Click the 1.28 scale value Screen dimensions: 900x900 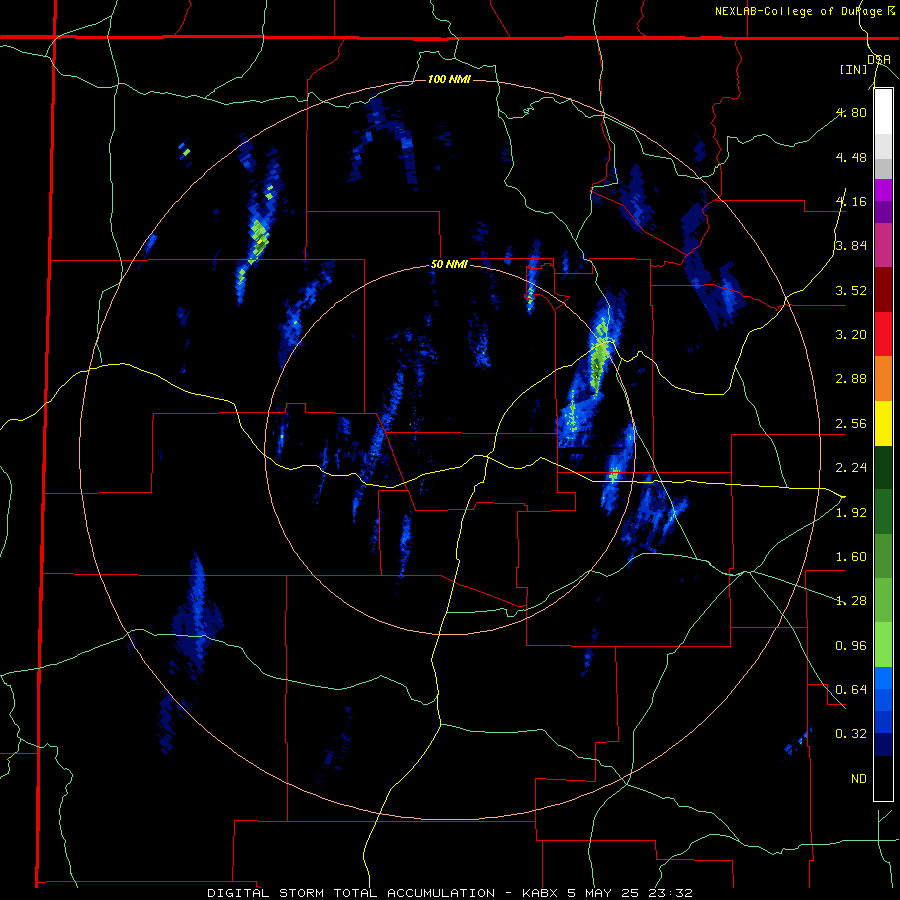coord(851,601)
